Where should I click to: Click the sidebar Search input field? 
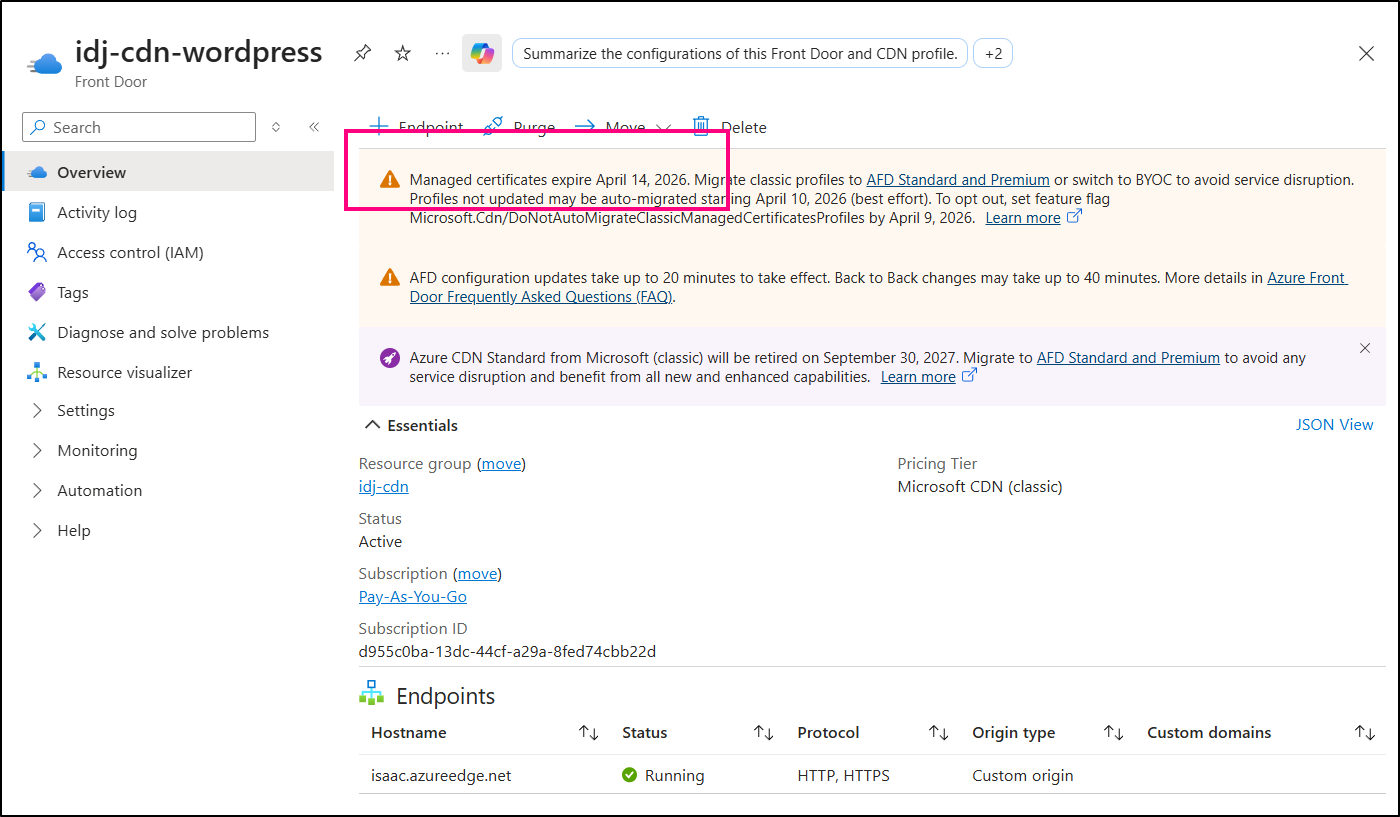click(x=140, y=127)
